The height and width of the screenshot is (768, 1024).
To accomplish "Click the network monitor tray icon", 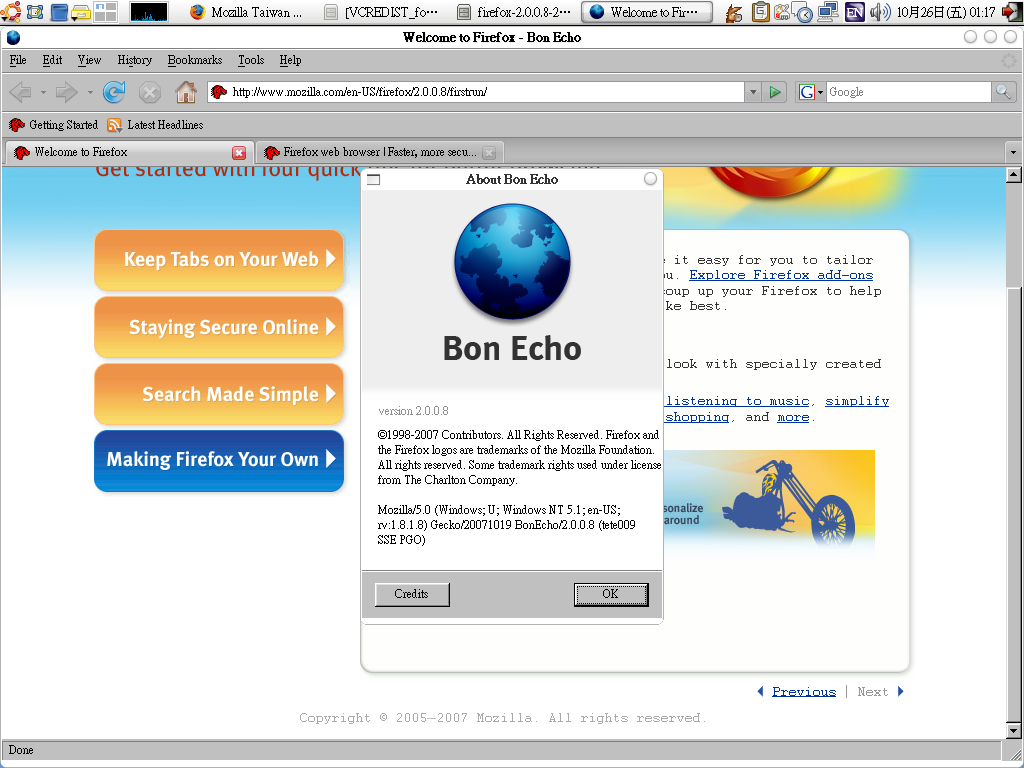I will coord(828,12).
